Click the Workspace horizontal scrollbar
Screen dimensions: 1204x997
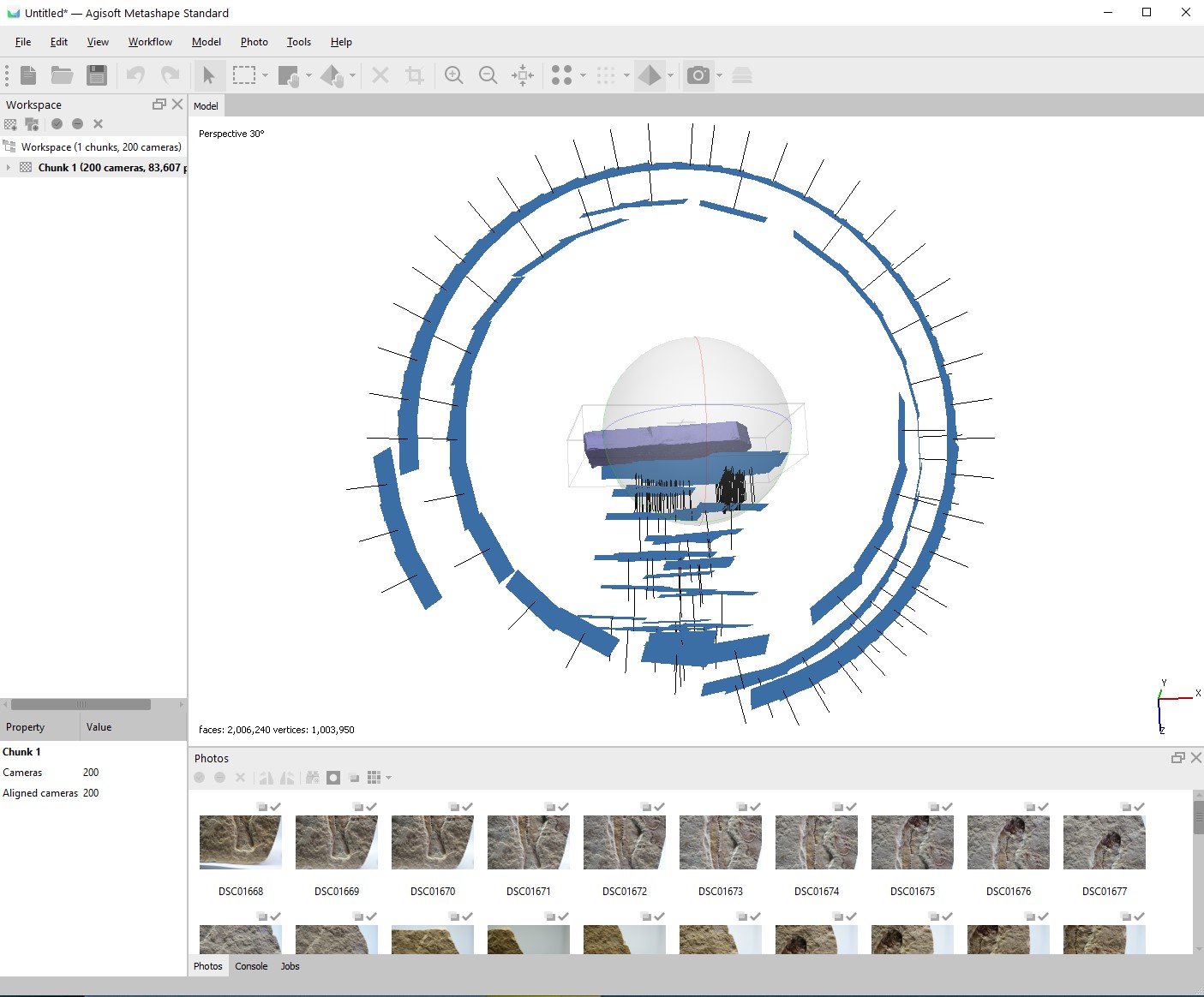(x=81, y=705)
